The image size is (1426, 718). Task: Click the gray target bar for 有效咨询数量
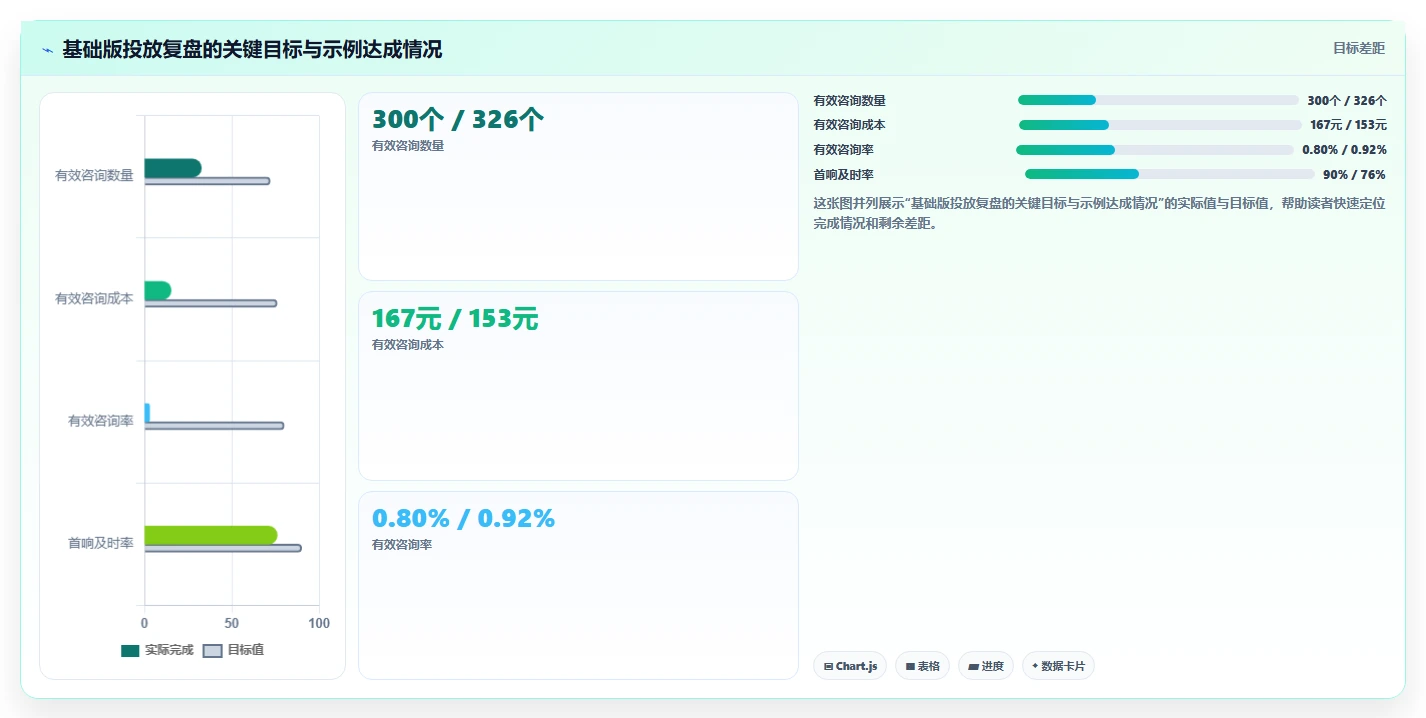click(x=207, y=181)
